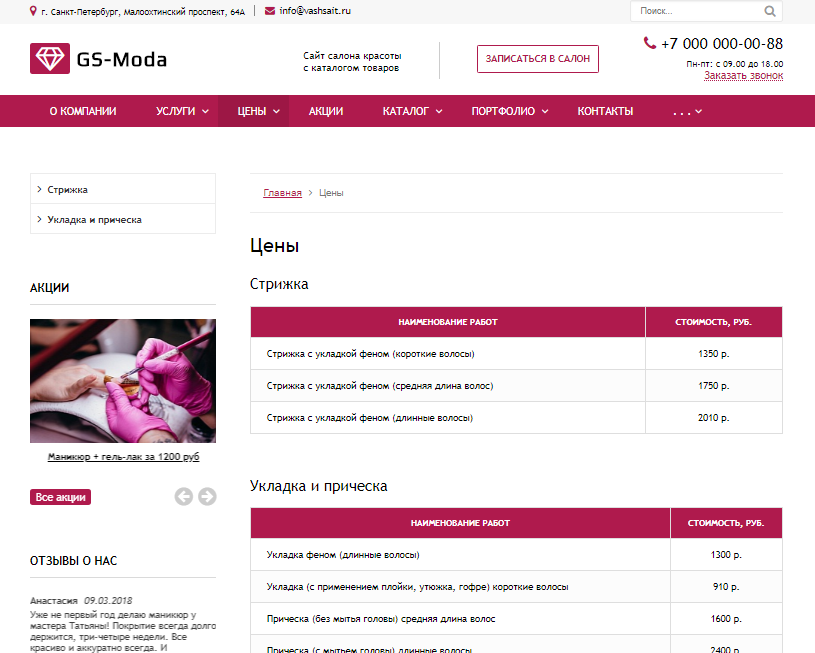Show next promotion with right arrow

[x=207, y=497]
